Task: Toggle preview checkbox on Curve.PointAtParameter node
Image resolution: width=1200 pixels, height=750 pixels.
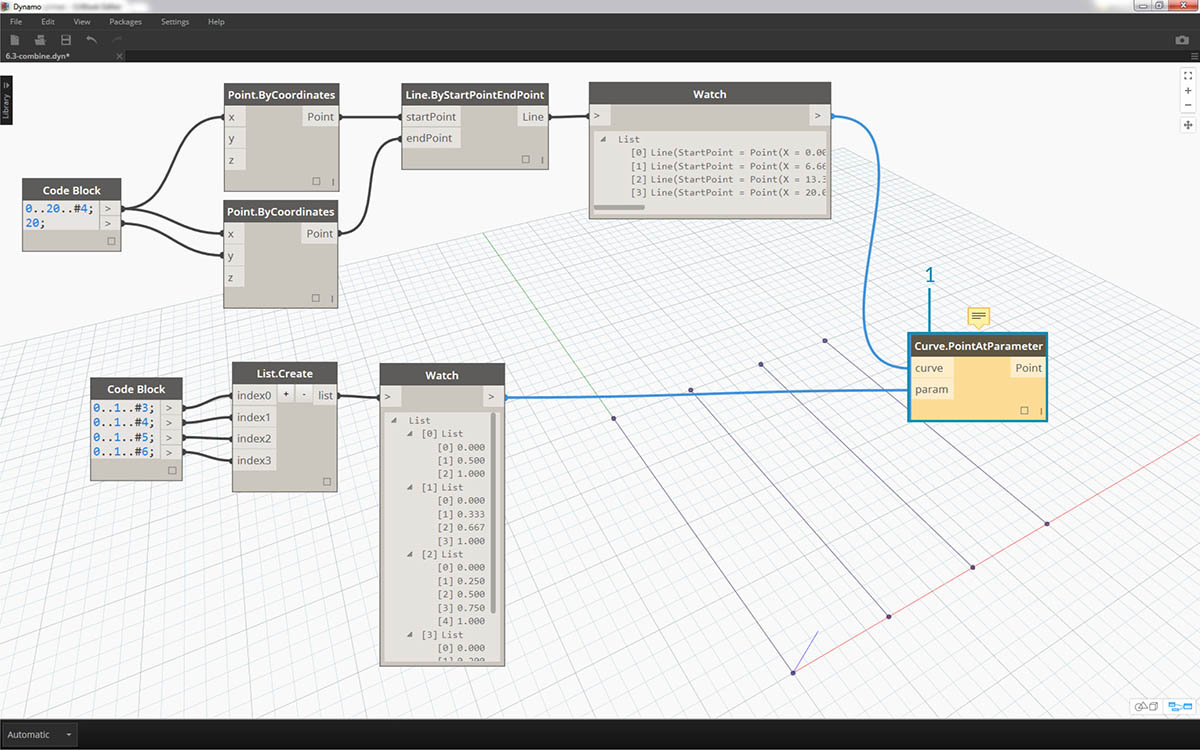Action: [x=1024, y=411]
